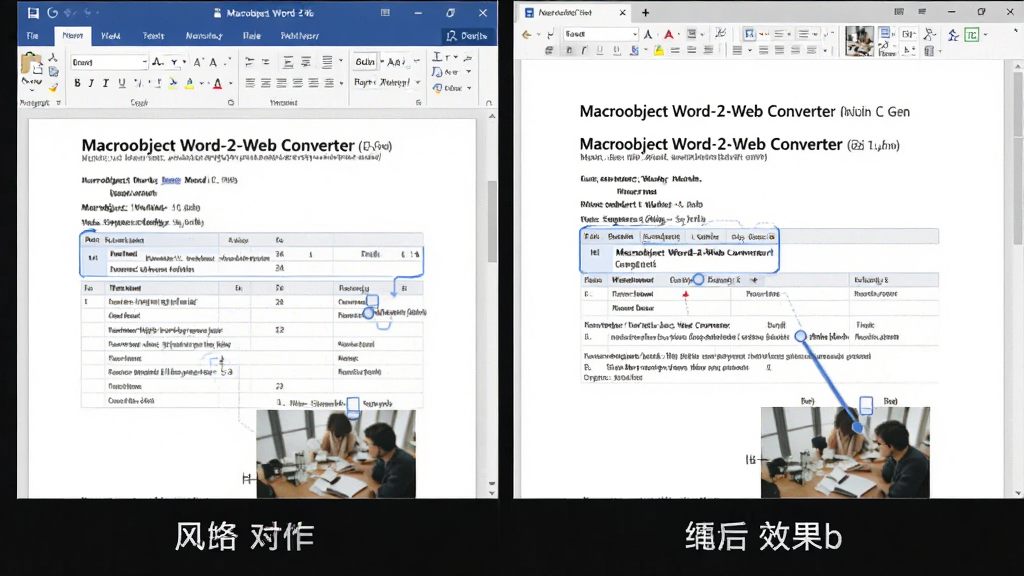The height and width of the screenshot is (576, 1024).
Task: Click the large Paste clipboard icon in left window
Action: (x=31, y=65)
